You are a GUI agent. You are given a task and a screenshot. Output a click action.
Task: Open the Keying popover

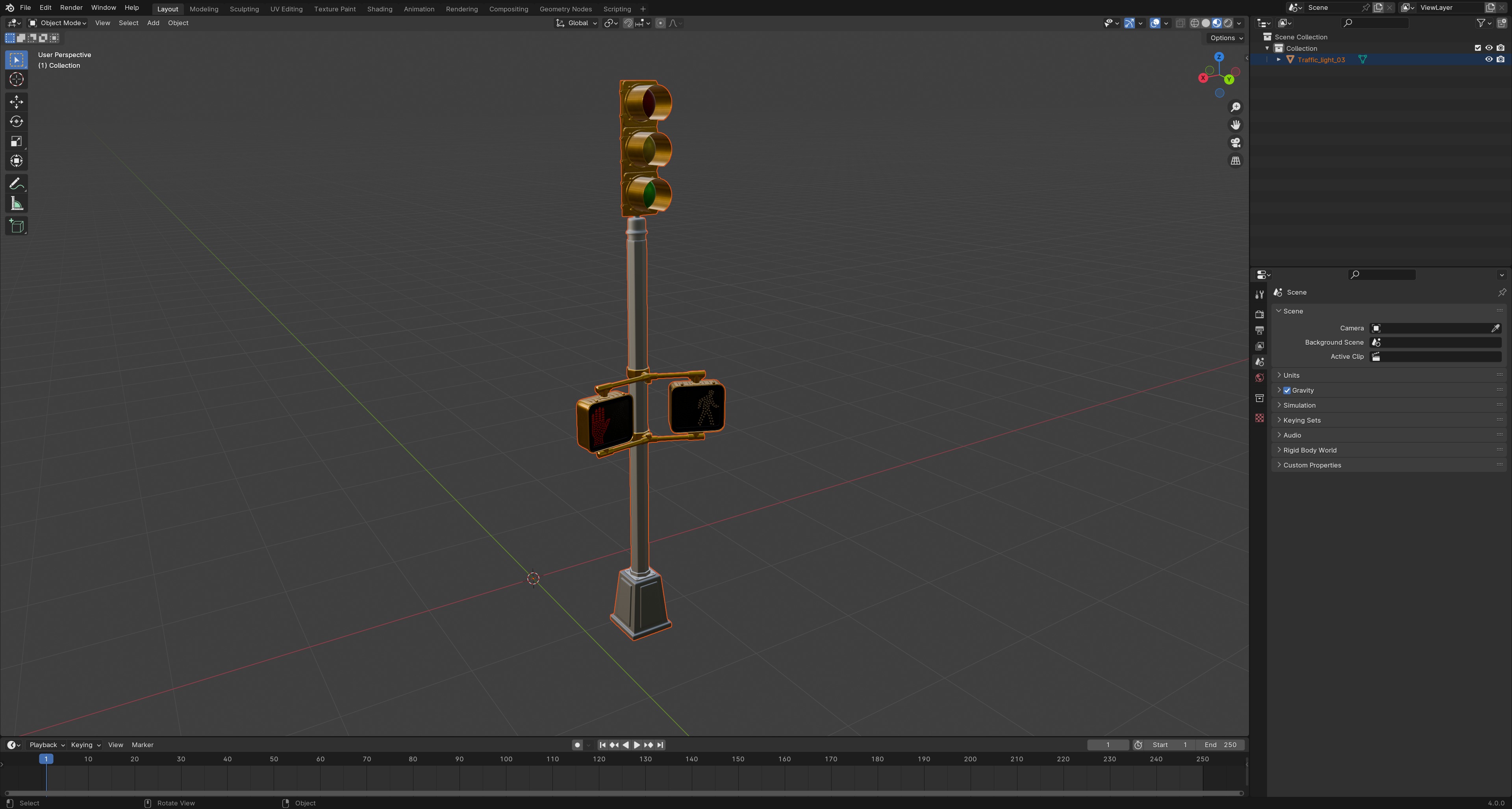click(86, 745)
